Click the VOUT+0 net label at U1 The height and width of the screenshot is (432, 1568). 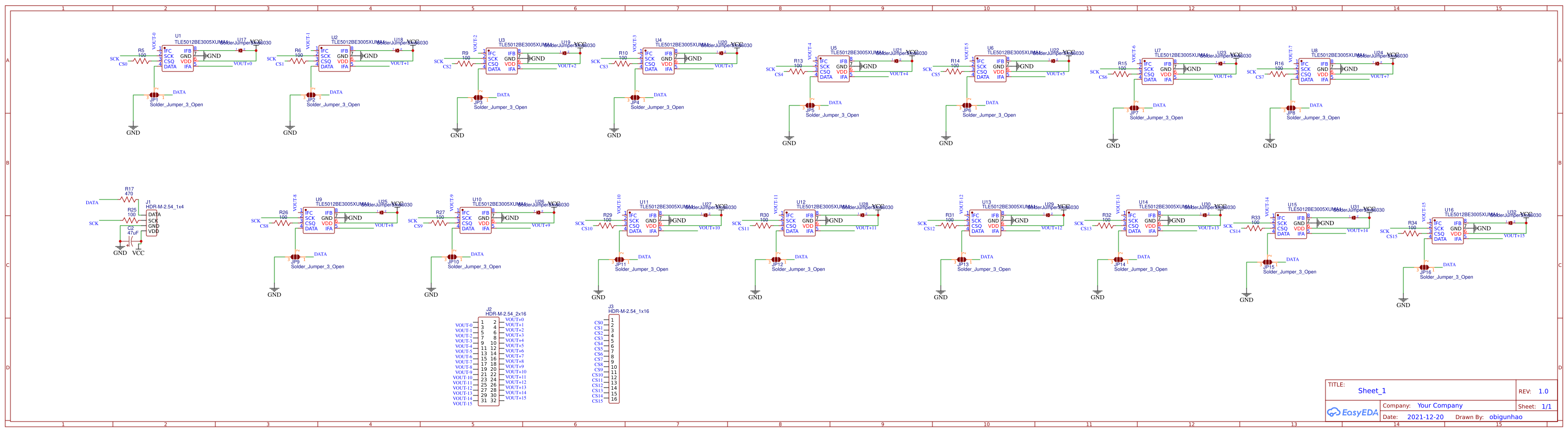(x=243, y=63)
